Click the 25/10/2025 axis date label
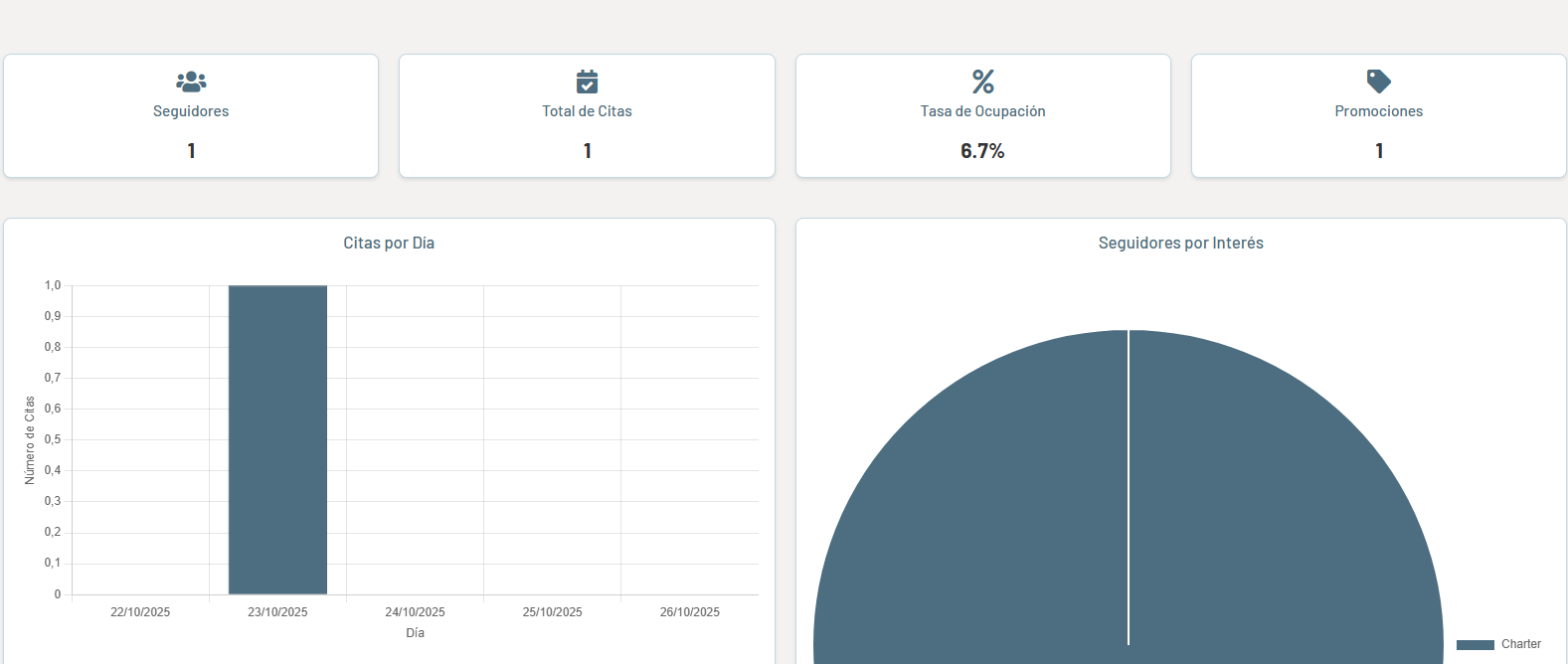This screenshot has width=1568, height=664. tap(553, 612)
